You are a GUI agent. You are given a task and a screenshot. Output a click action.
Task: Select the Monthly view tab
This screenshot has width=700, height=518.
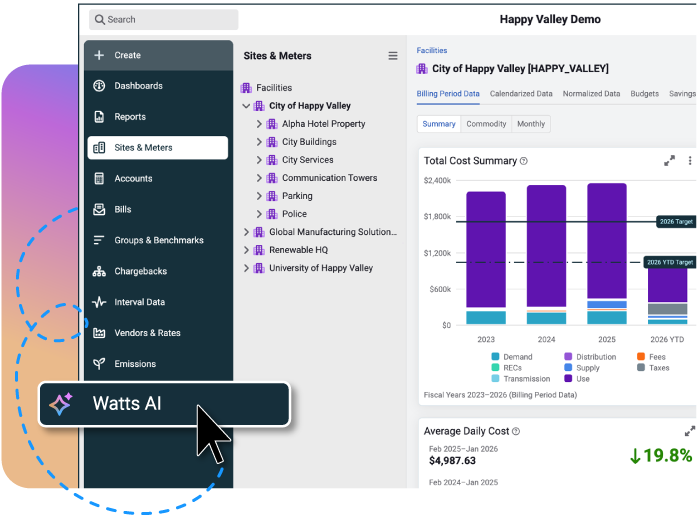pyautogui.click(x=531, y=124)
